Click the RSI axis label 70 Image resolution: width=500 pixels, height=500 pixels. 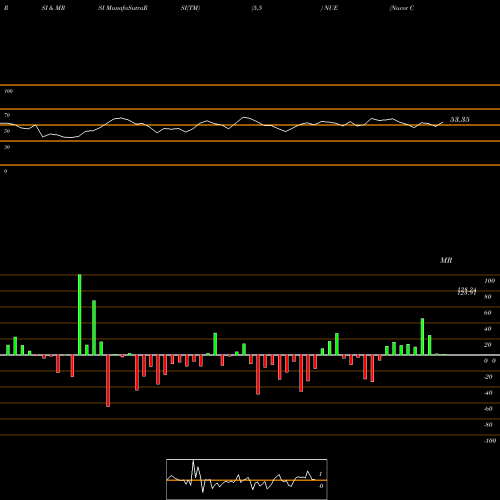point(7,115)
